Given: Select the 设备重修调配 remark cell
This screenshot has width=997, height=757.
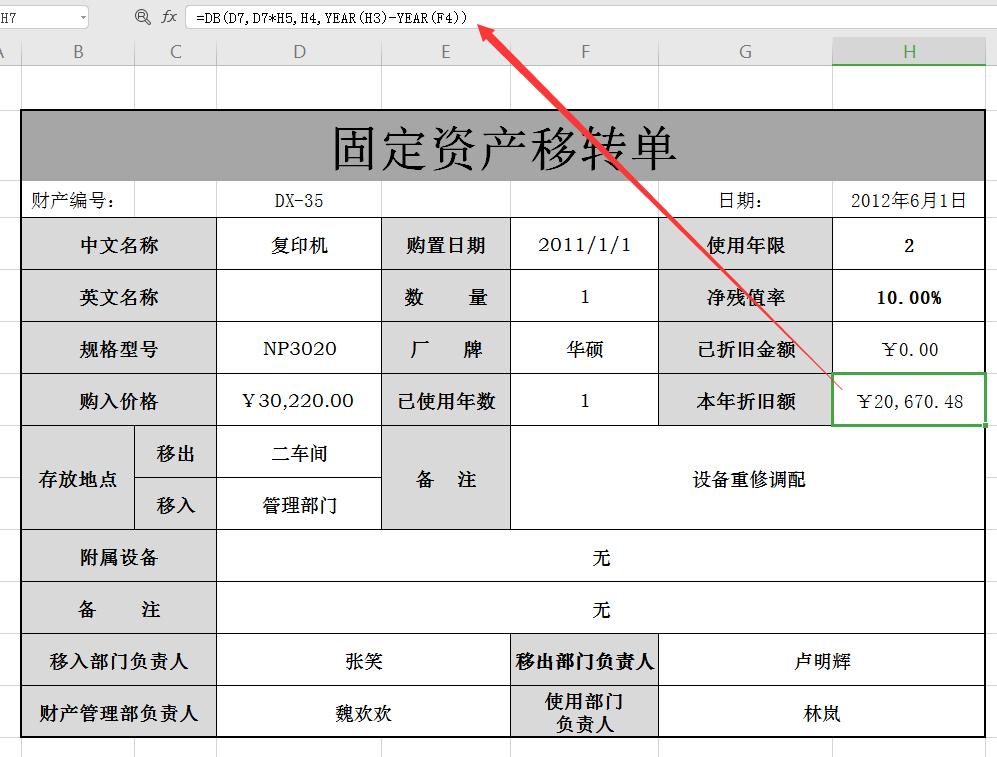Looking at the screenshot, I should [745, 479].
